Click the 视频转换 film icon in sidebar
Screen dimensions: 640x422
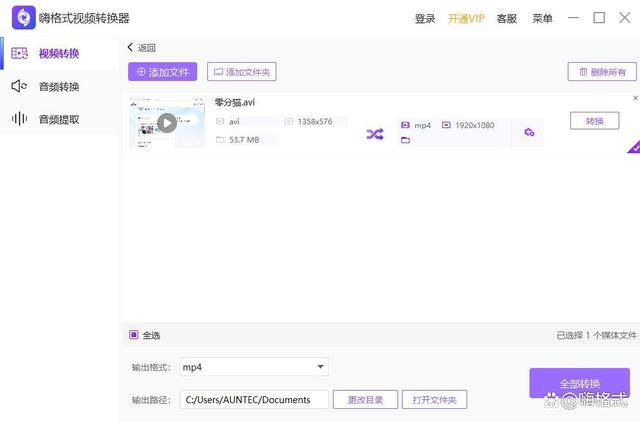[x=19, y=53]
